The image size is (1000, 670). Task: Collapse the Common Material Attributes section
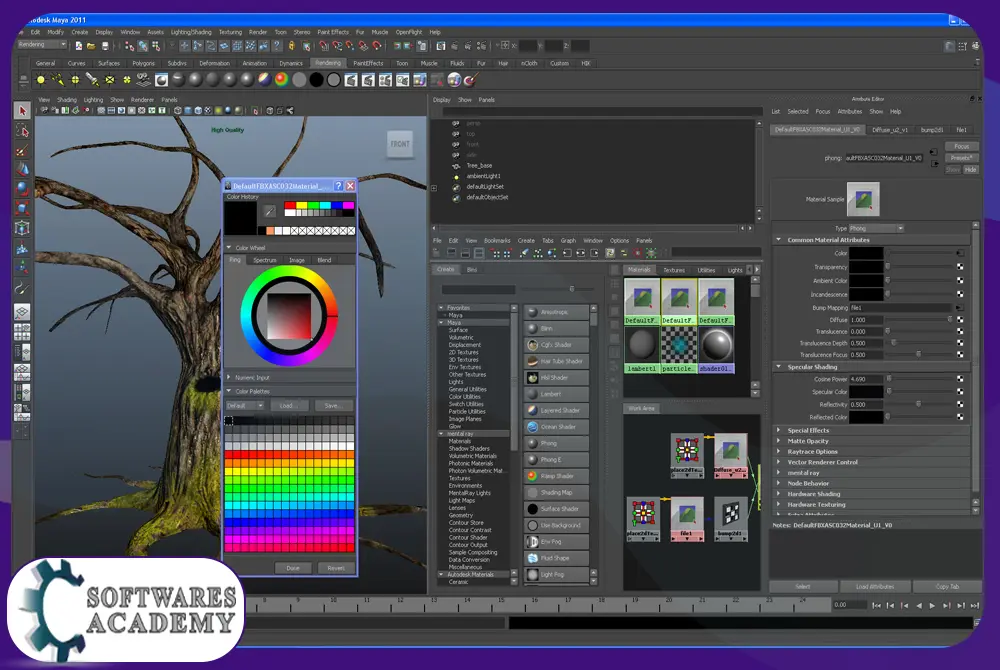pos(779,240)
